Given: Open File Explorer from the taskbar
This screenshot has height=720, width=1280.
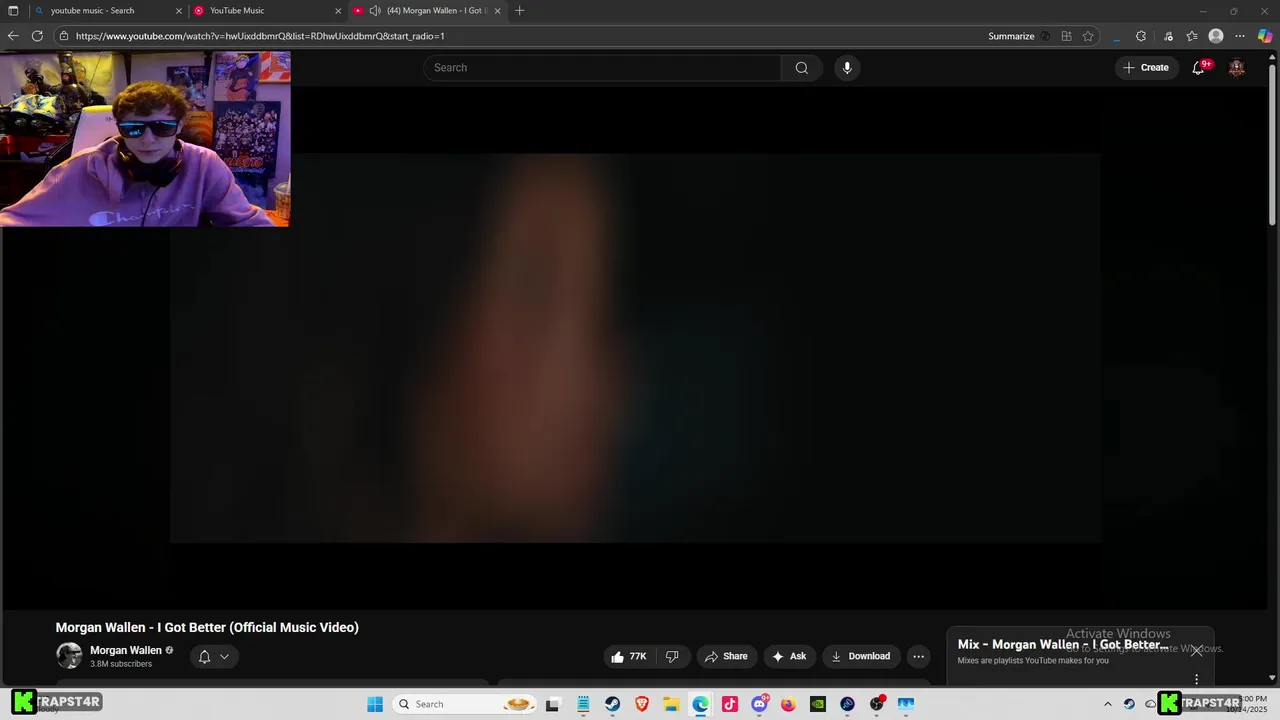Looking at the screenshot, I should (671, 704).
